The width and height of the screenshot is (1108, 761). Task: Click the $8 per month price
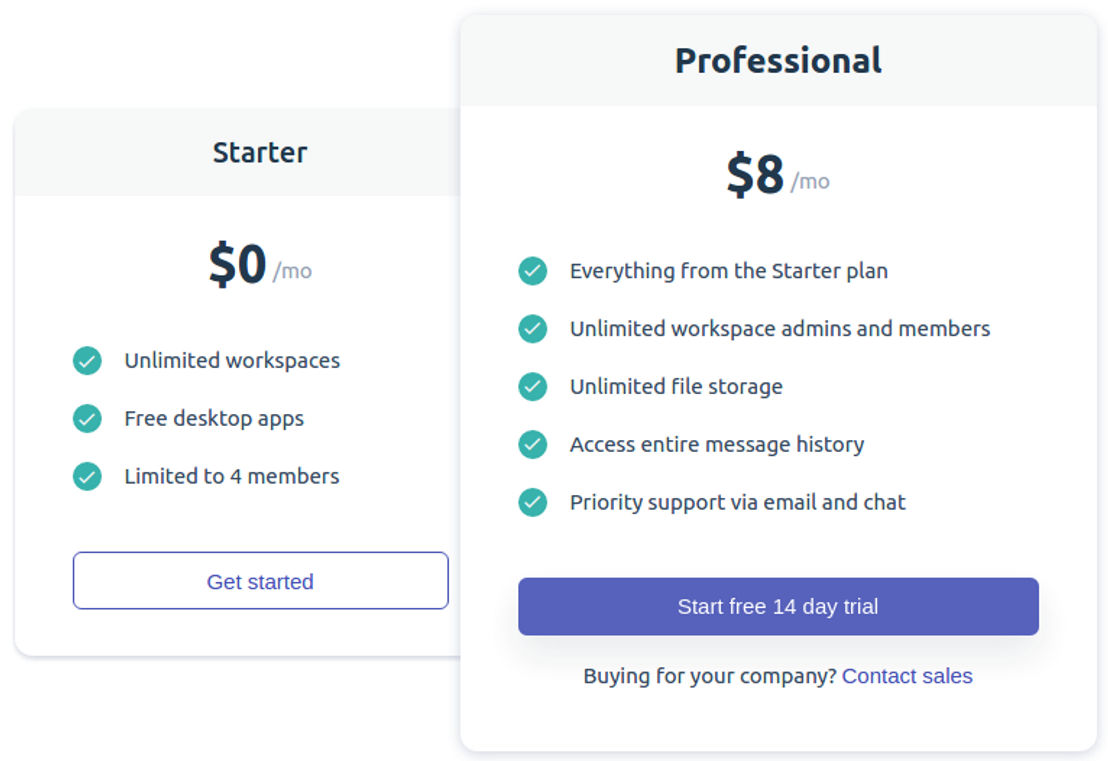click(778, 174)
